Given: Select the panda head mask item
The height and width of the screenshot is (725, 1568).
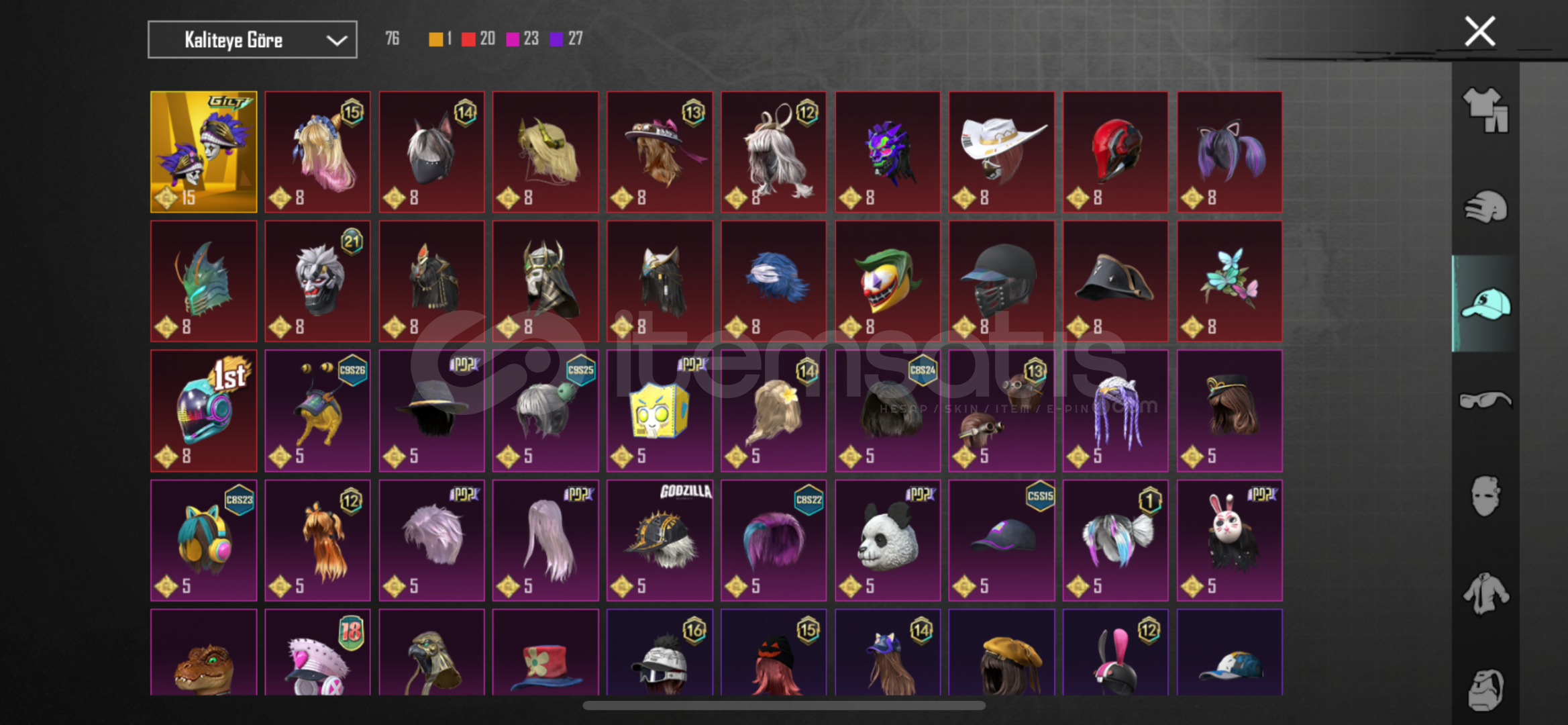Looking at the screenshot, I should pyautogui.click(x=888, y=540).
